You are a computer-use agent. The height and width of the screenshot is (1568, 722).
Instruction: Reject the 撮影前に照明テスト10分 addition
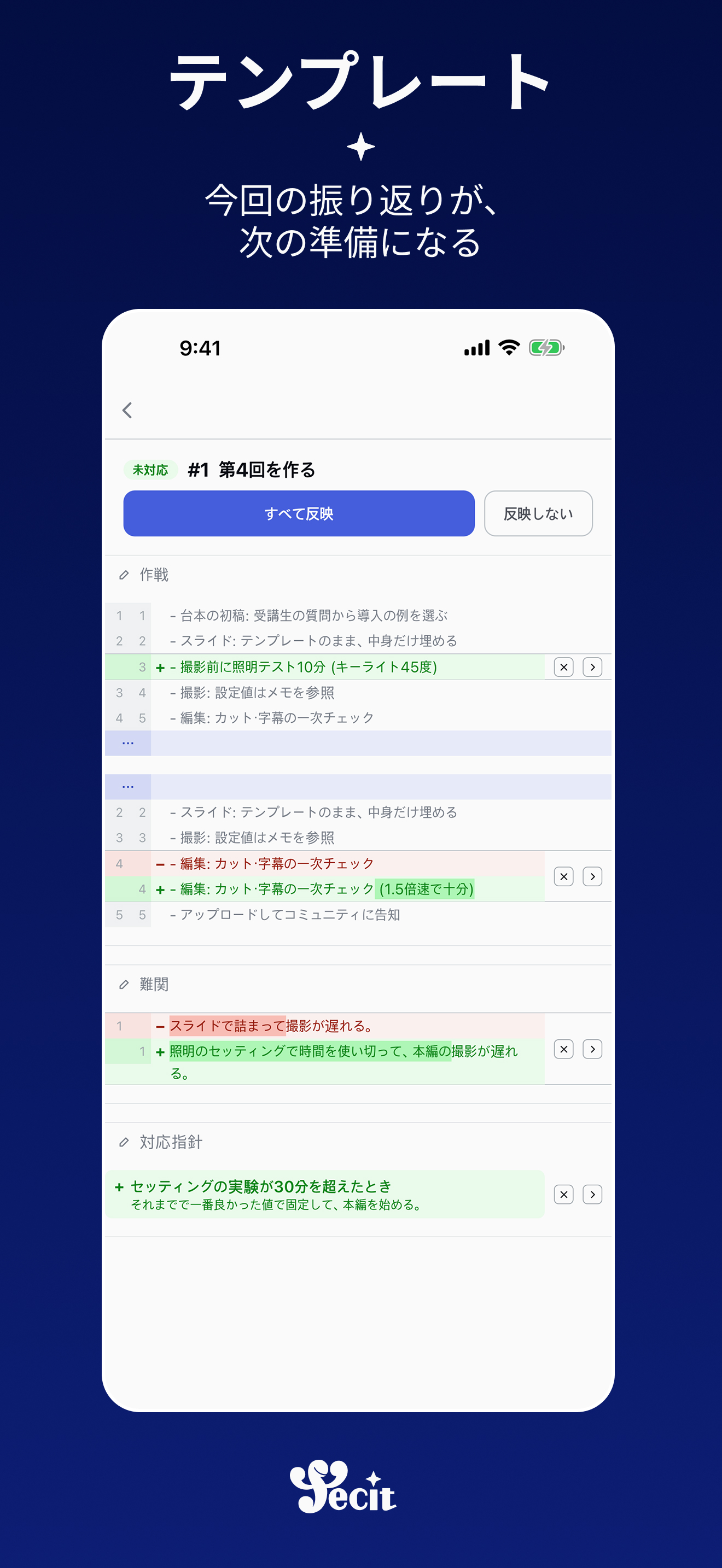click(564, 667)
